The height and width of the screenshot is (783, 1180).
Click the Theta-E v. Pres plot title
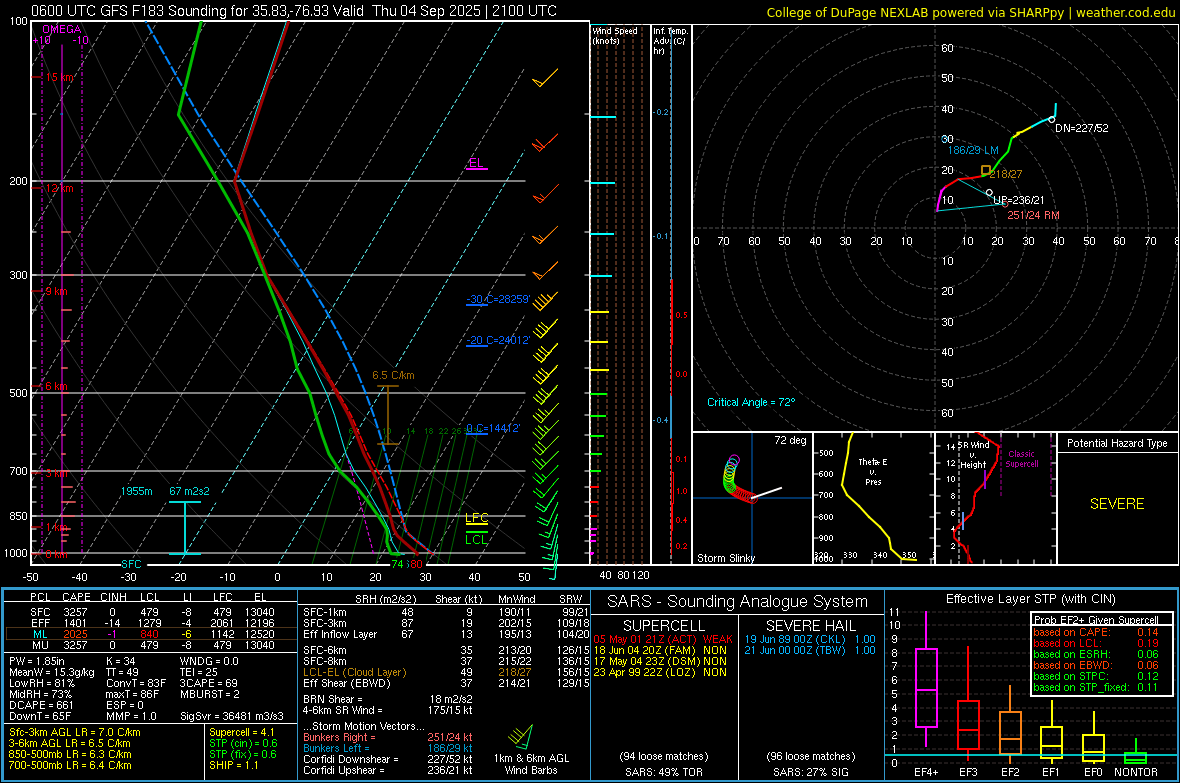(x=873, y=471)
